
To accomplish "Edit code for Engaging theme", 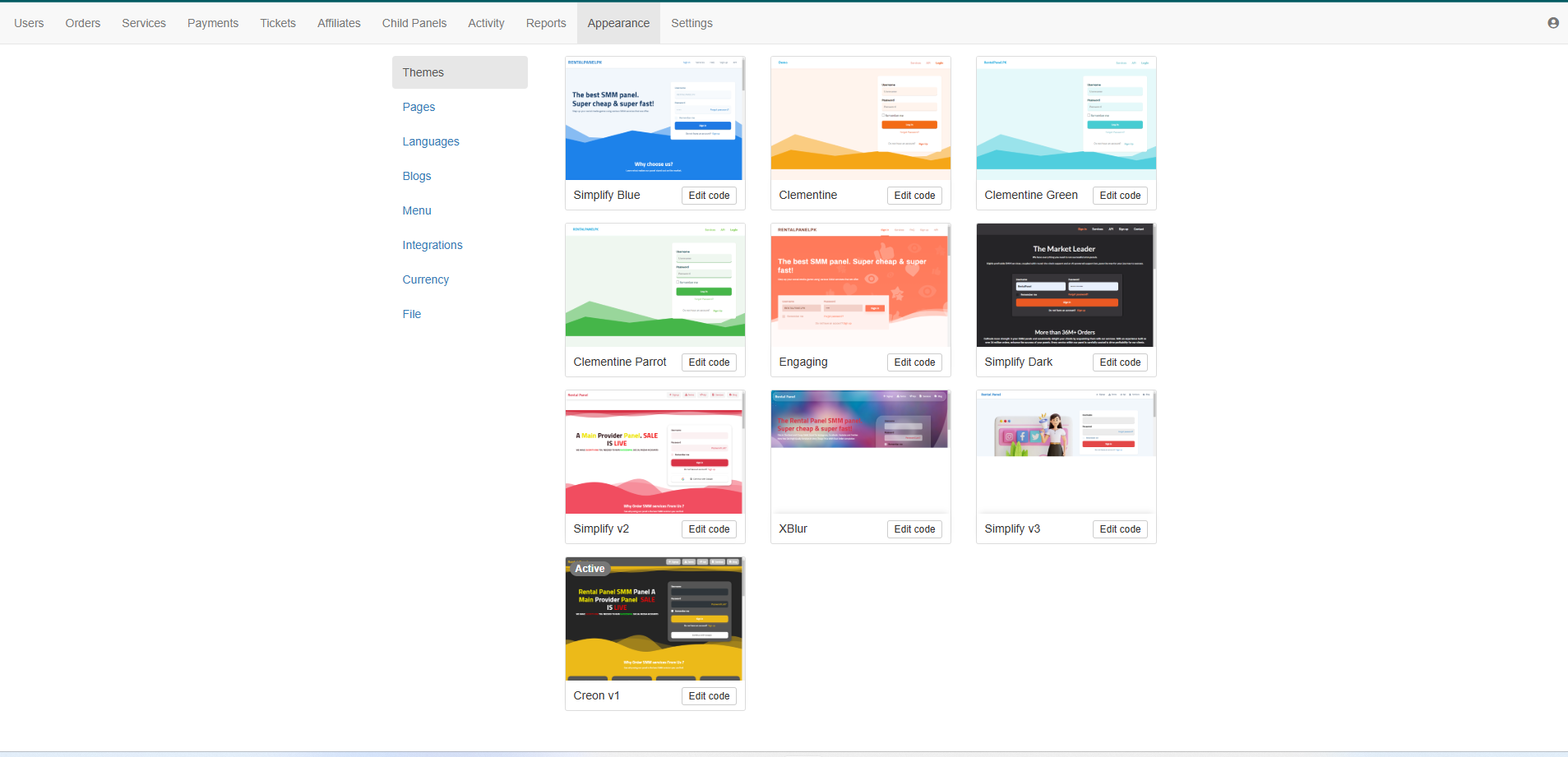I will (x=914, y=362).
